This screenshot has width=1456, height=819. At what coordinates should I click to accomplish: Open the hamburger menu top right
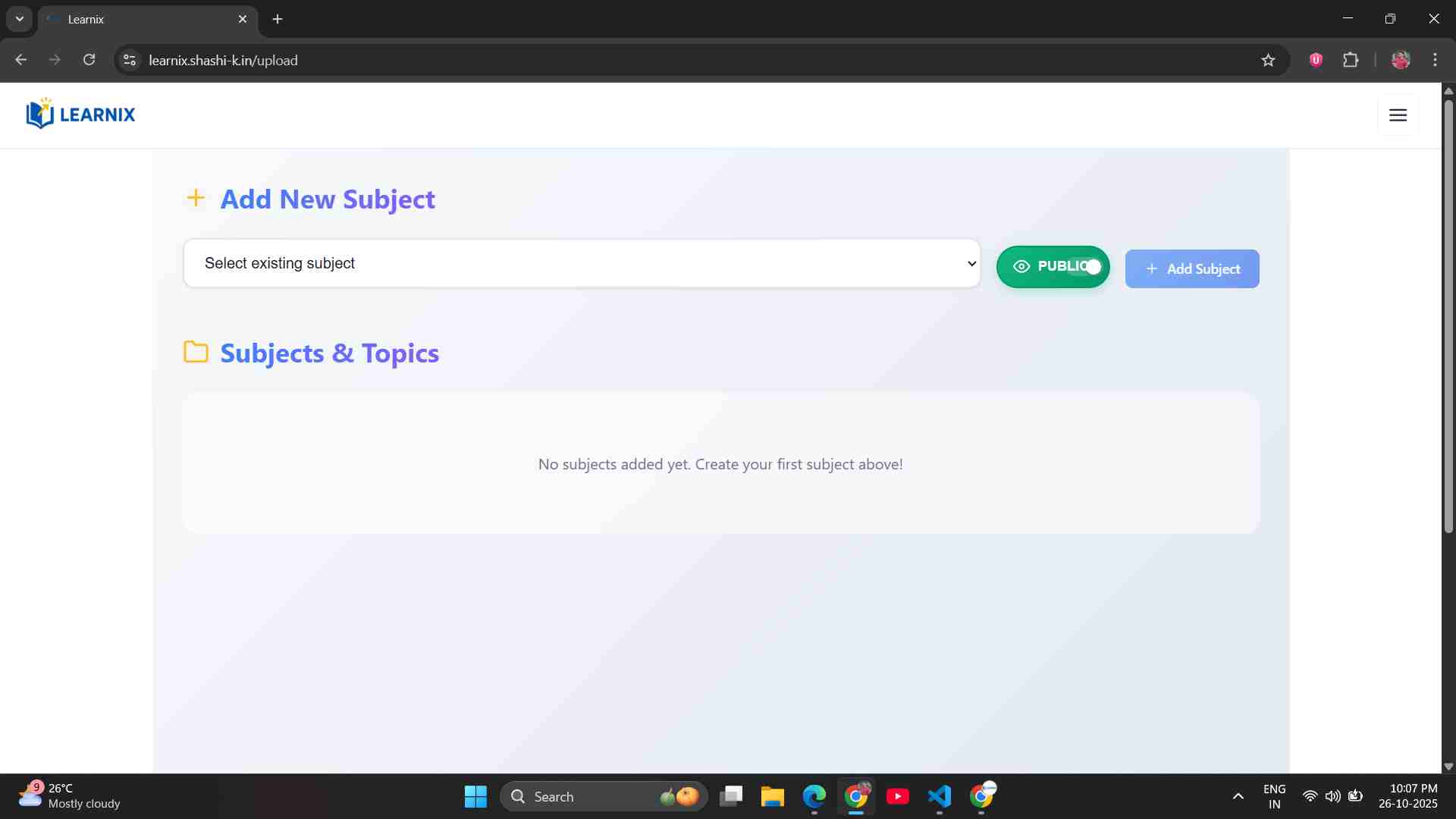(1398, 115)
